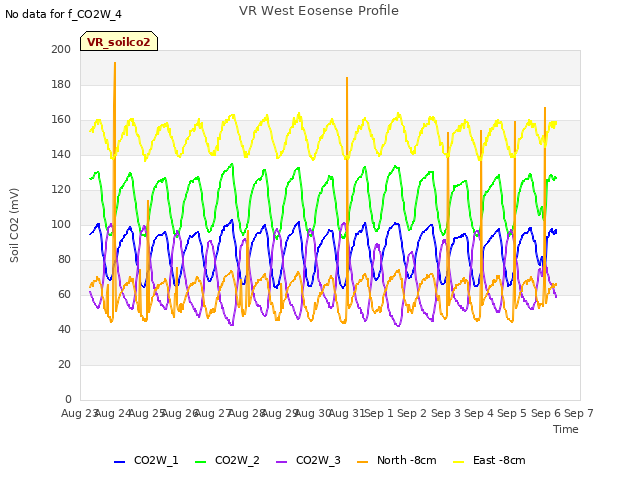Click the 180 y-axis tick label
The image size is (640, 480).
coord(61,84)
